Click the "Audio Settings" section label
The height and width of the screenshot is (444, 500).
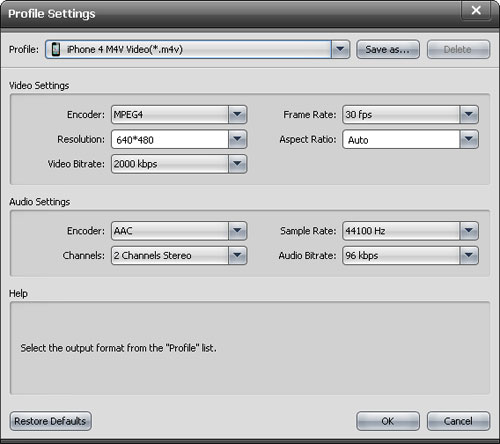pyautogui.click(x=40, y=202)
